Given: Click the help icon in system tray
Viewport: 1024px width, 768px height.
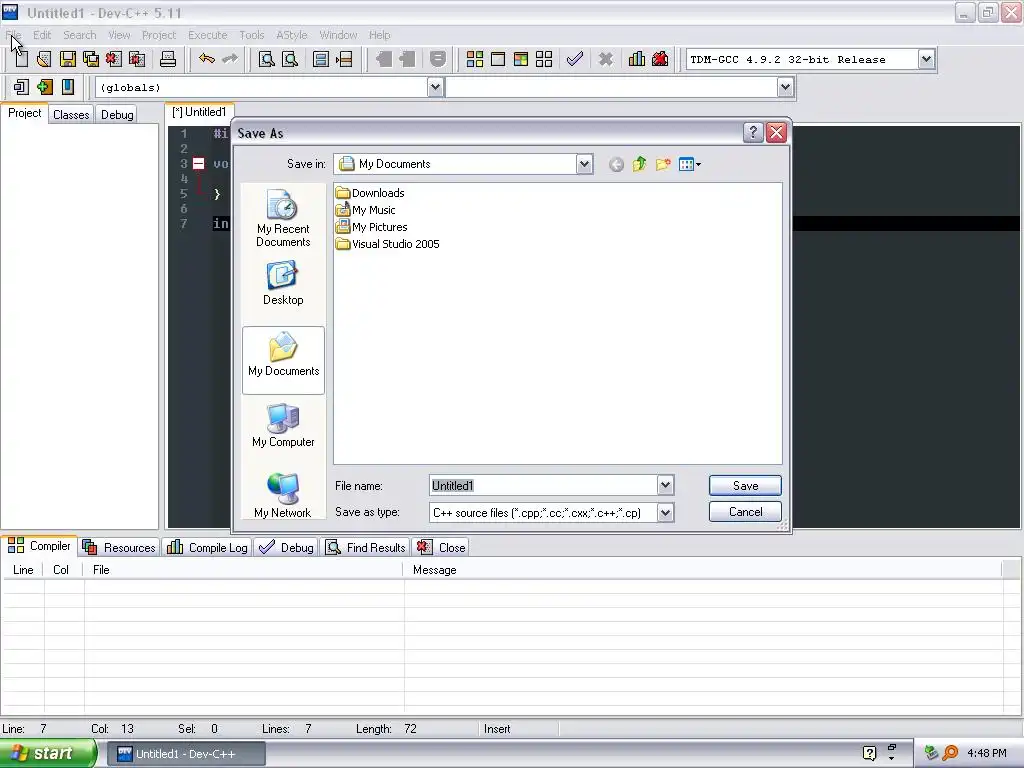Looking at the screenshot, I should 869,754.
